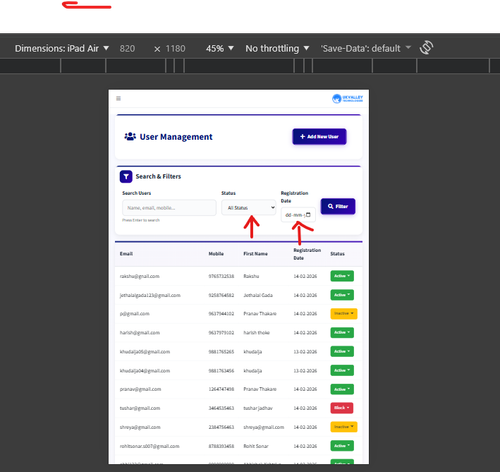Click the device width field showing 820
This screenshot has height=472, width=500.
coord(127,49)
